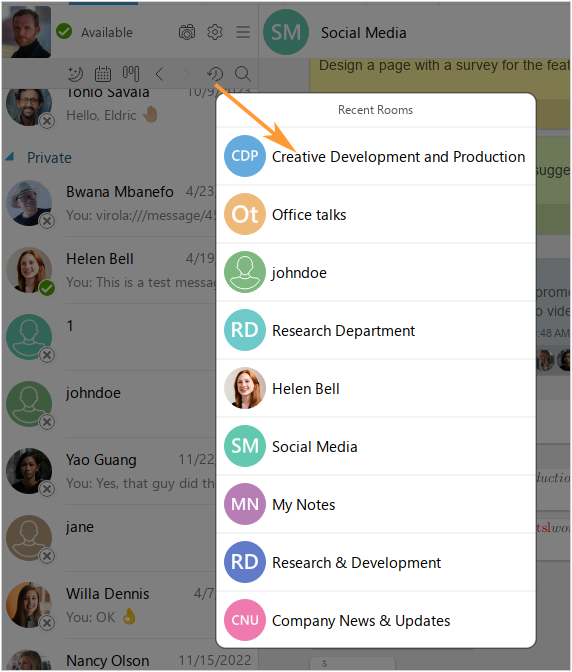572x672 pixels.
Task: Open My Notes room
Action: 376,504
